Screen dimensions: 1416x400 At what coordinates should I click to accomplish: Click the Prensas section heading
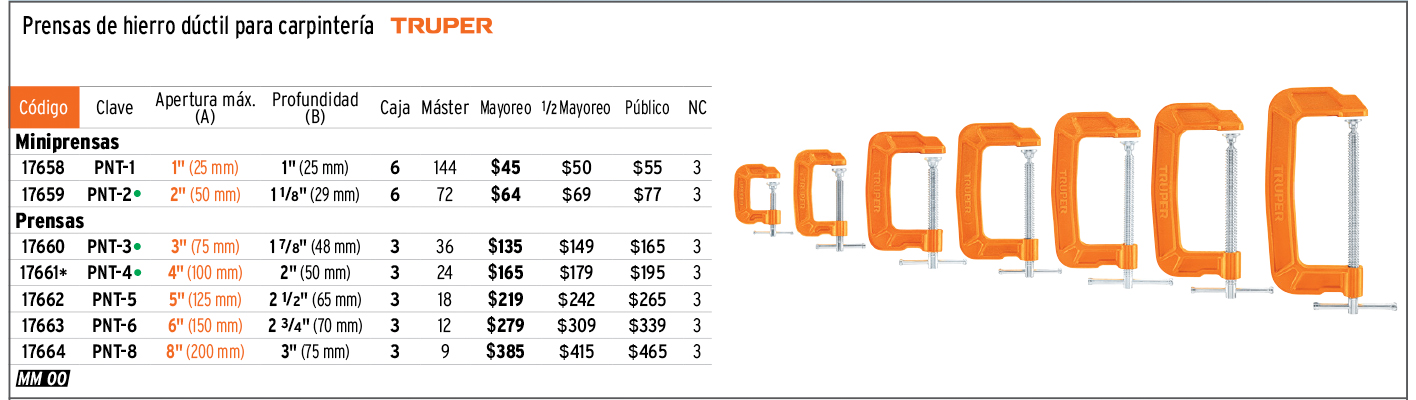pyautogui.click(x=50, y=221)
